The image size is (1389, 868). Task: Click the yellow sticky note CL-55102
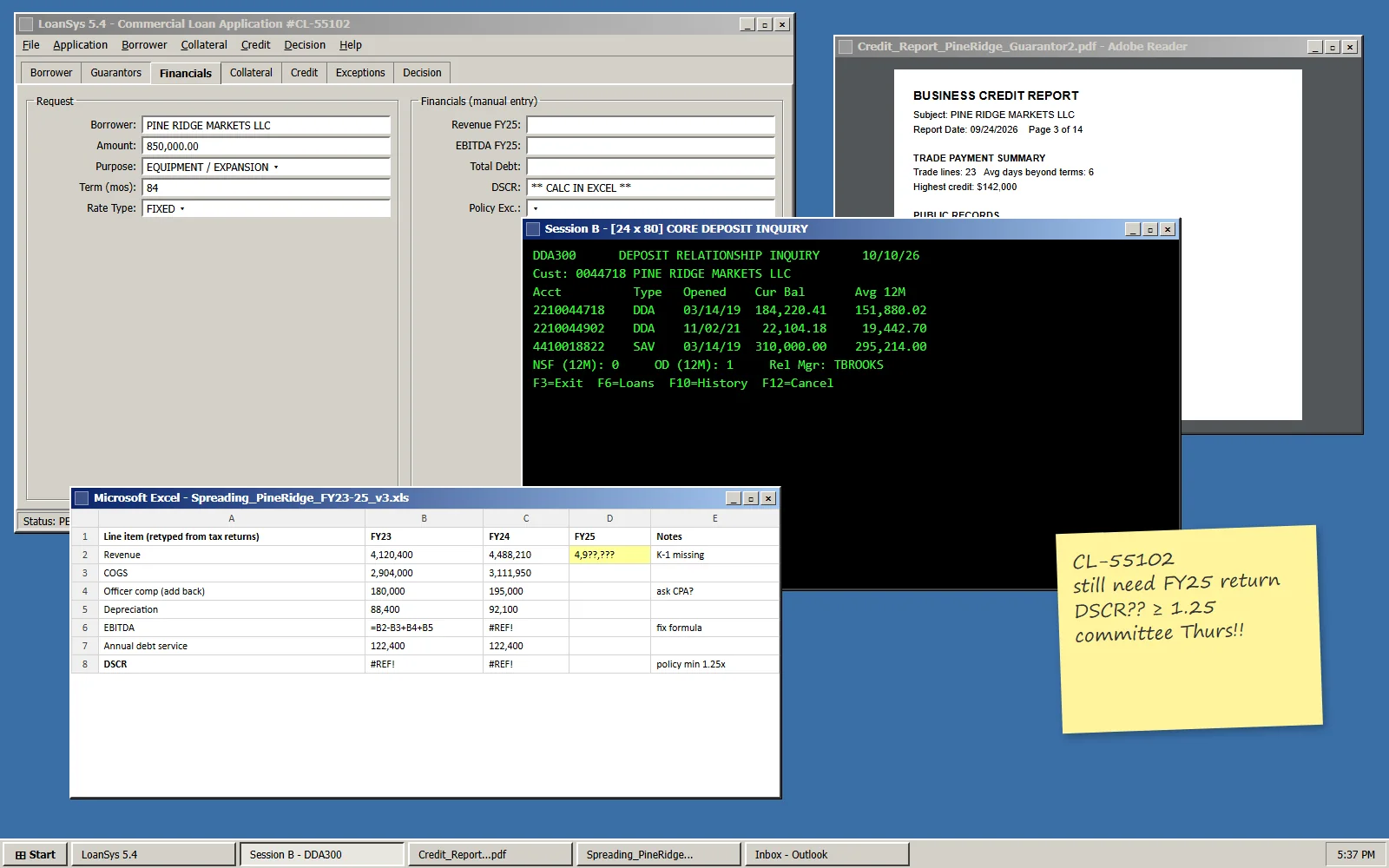(1189, 629)
